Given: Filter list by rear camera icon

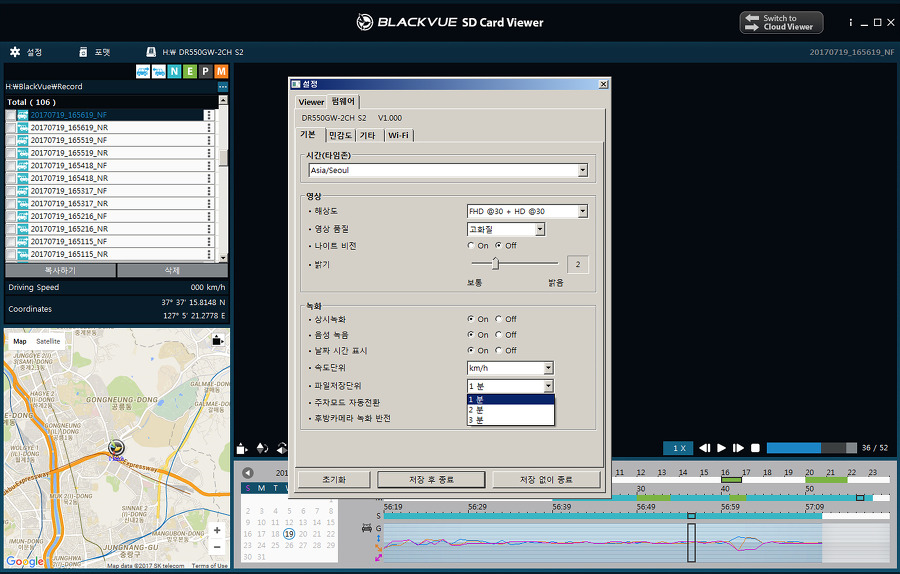Looking at the screenshot, I should click(x=159, y=71).
